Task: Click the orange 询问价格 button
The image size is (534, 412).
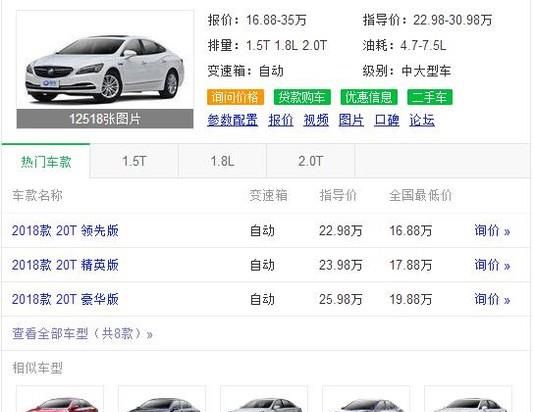Action: [235, 97]
